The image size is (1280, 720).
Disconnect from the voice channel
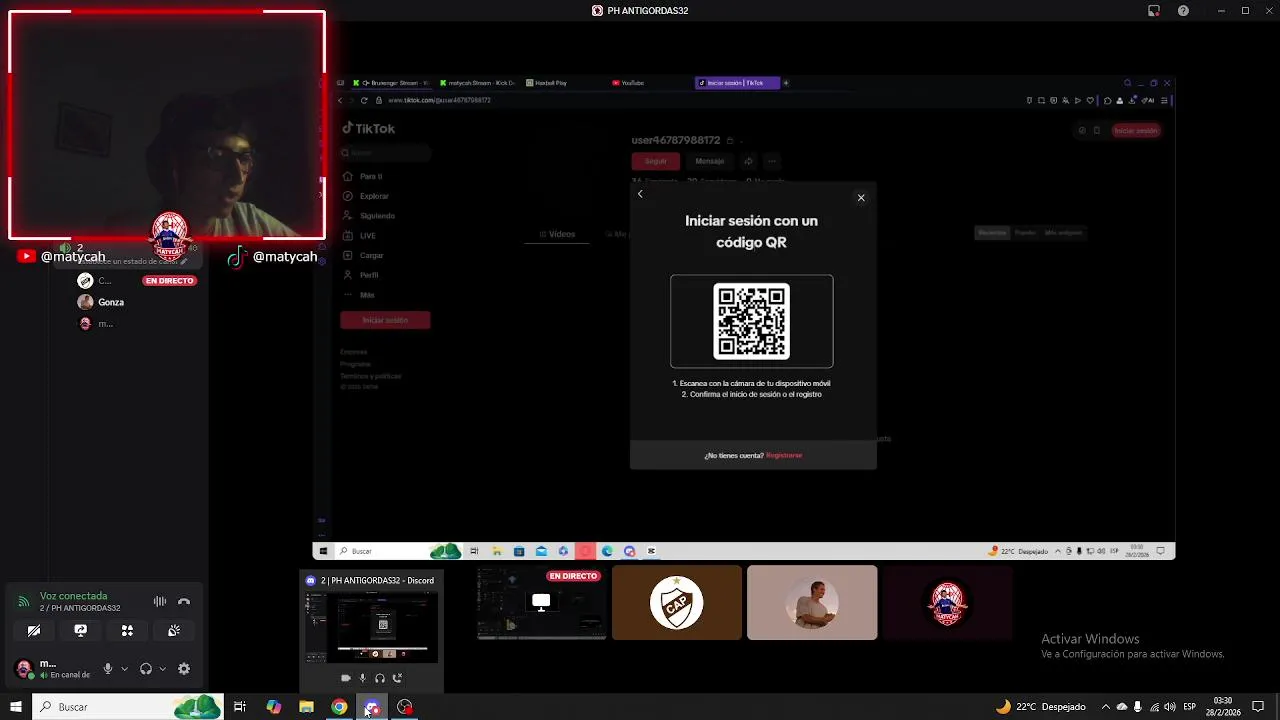pos(184,601)
